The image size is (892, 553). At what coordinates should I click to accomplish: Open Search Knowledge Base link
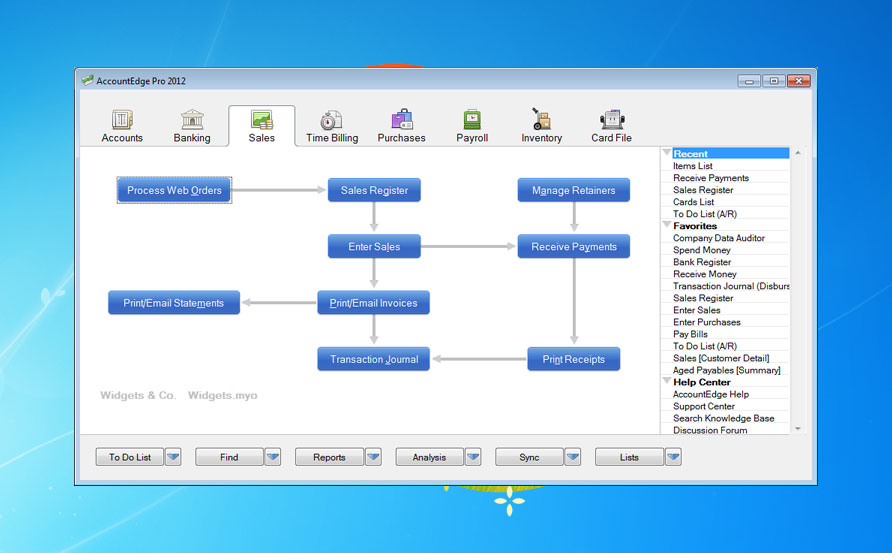(724, 418)
